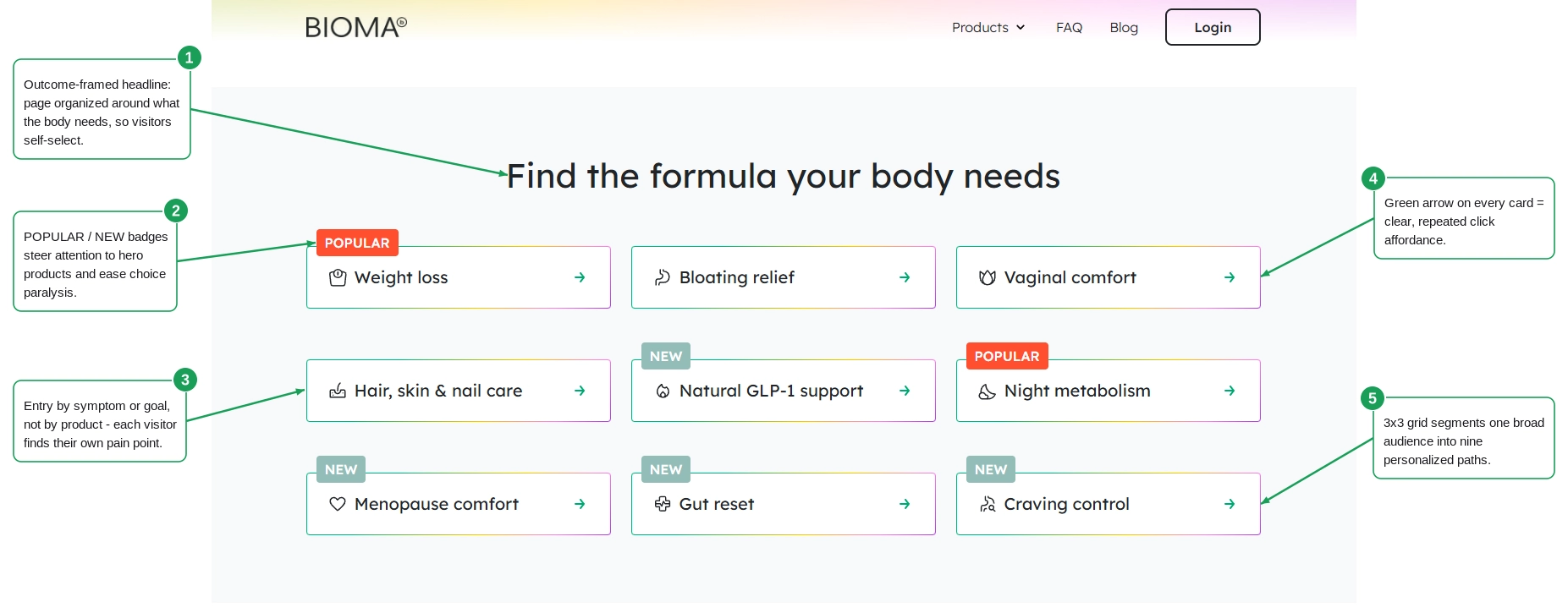Click the Night metabolism icon
The image size is (1568, 613).
(988, 391)
